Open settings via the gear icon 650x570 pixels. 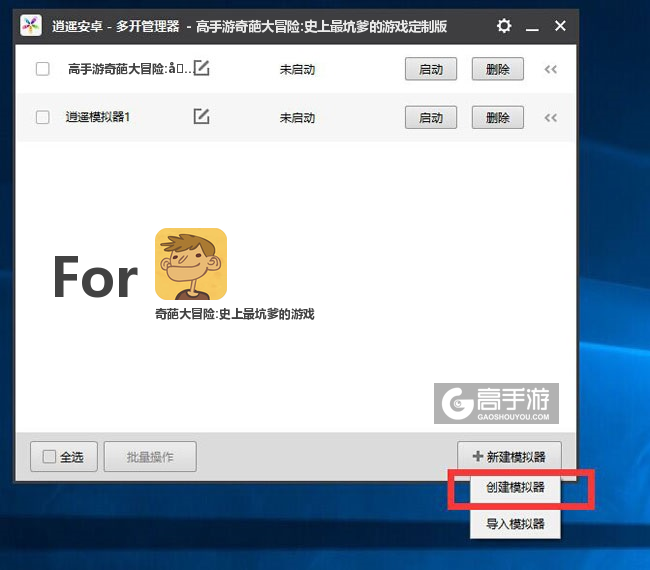pos(504,26)
